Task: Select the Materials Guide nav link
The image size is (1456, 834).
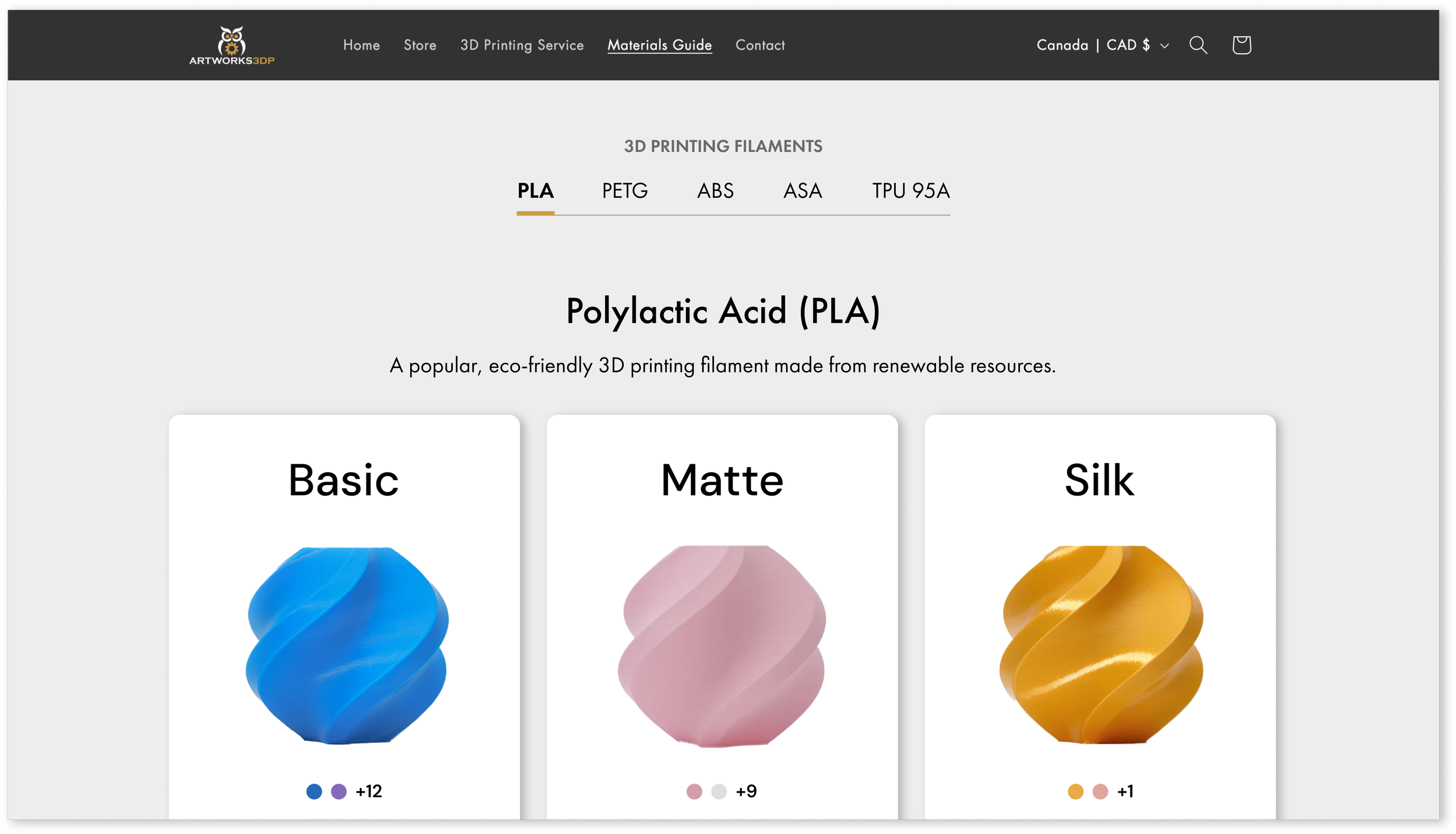Action: pos(659,45)
